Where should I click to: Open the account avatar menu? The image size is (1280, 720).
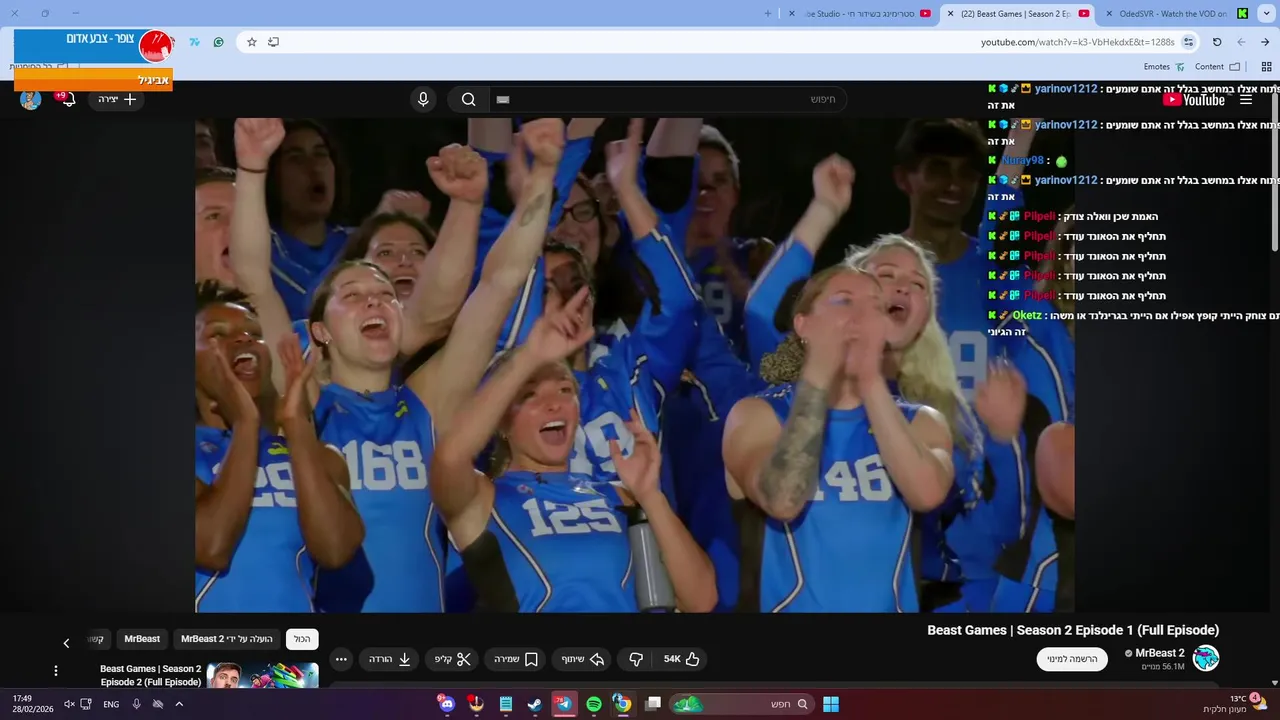pos(30,99)
